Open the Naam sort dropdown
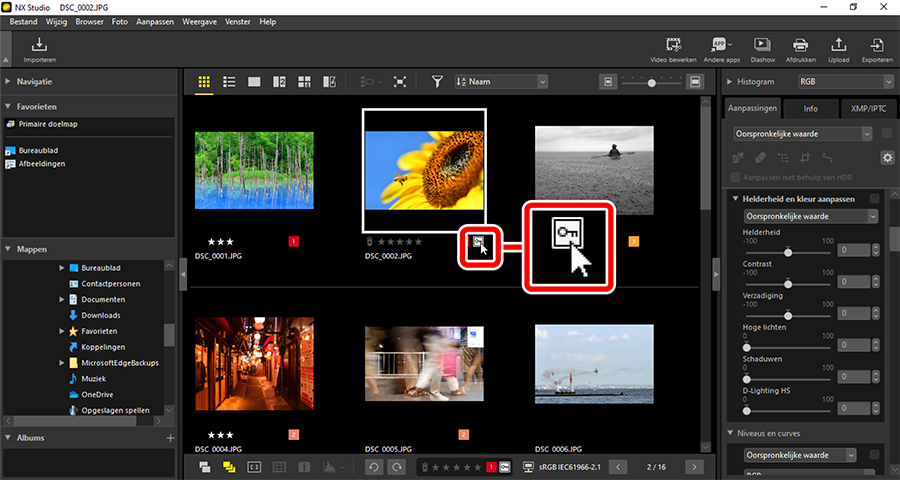This screenshot has width=900, height=480. click(x=501, y=82)
